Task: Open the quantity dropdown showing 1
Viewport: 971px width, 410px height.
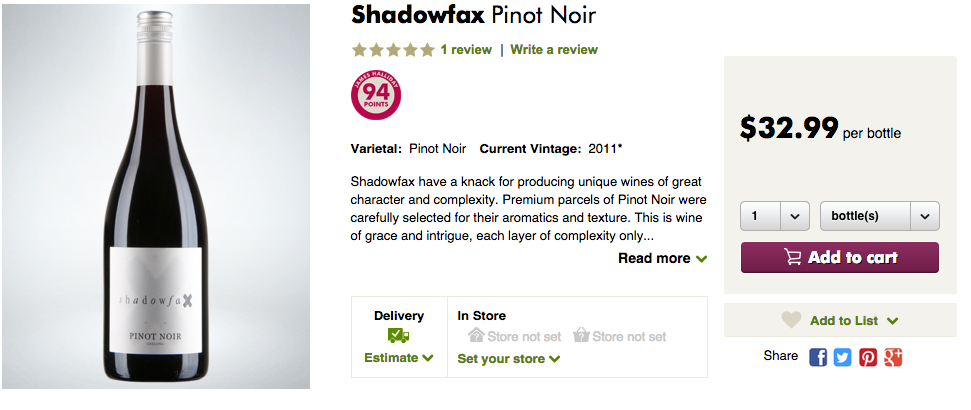Action: click(x=774, y=216)
